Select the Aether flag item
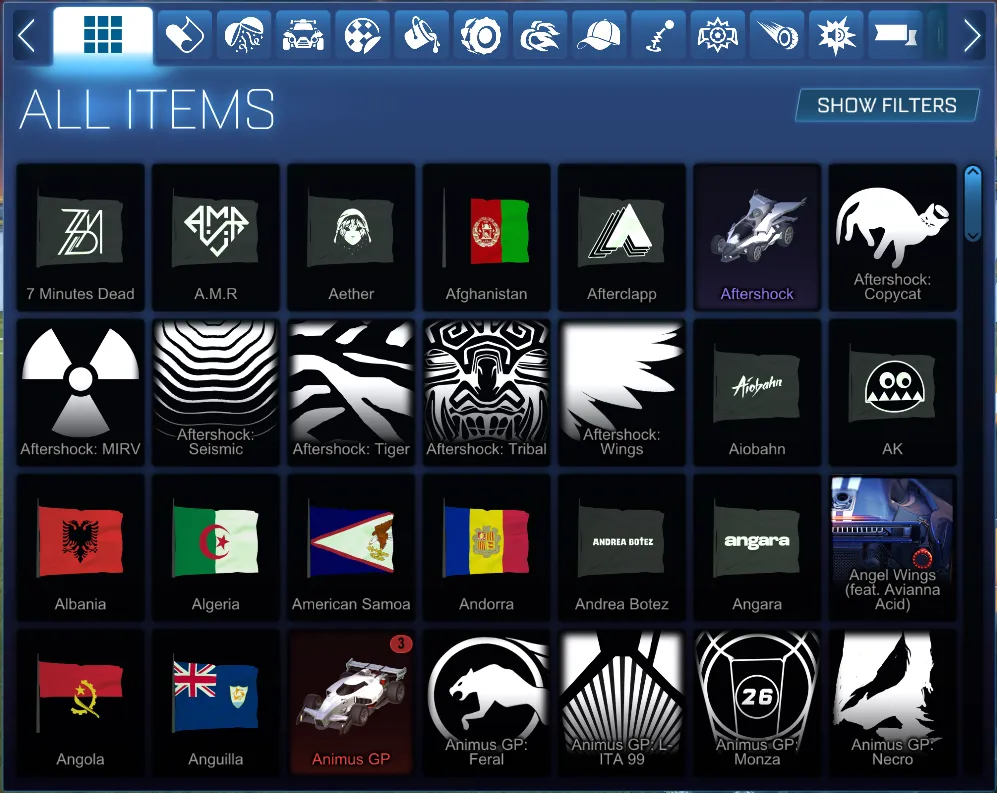The width and height of the screenshot is (997, 793). 351,237
